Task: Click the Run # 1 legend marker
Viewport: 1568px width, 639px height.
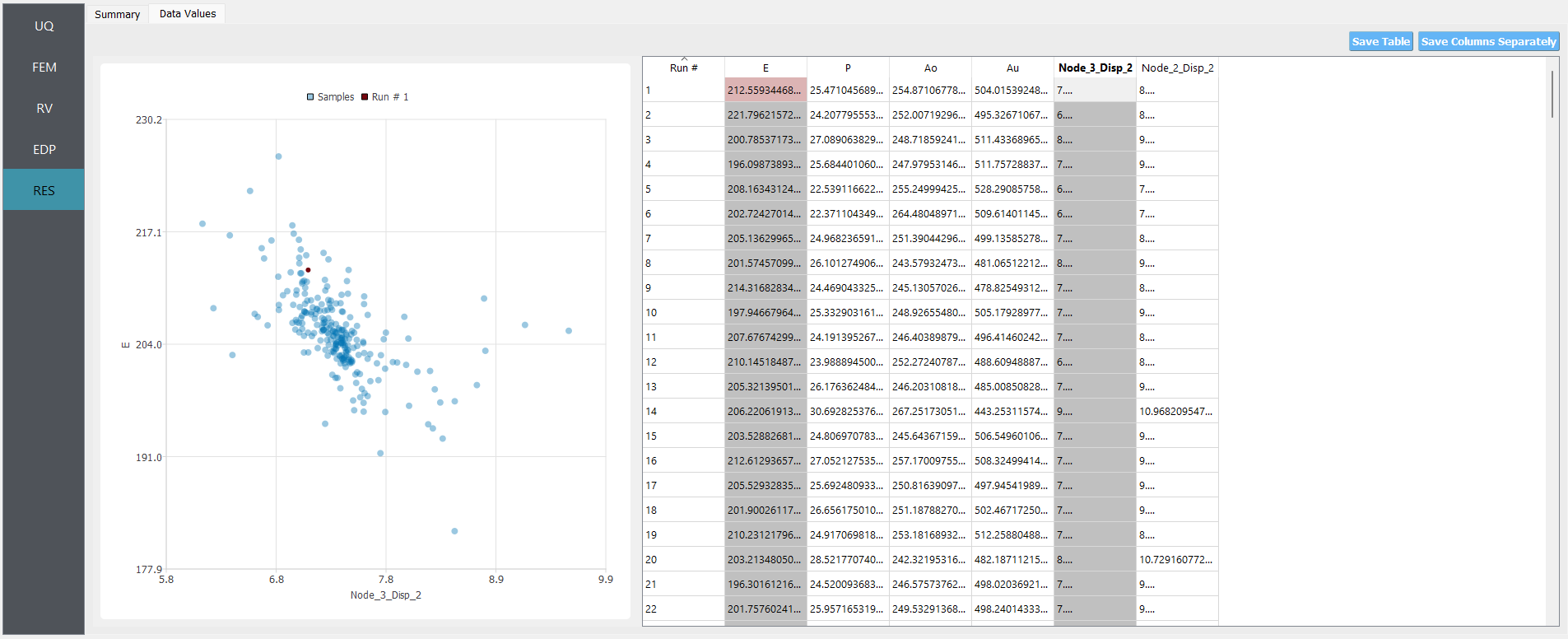Action: (365, 97)
